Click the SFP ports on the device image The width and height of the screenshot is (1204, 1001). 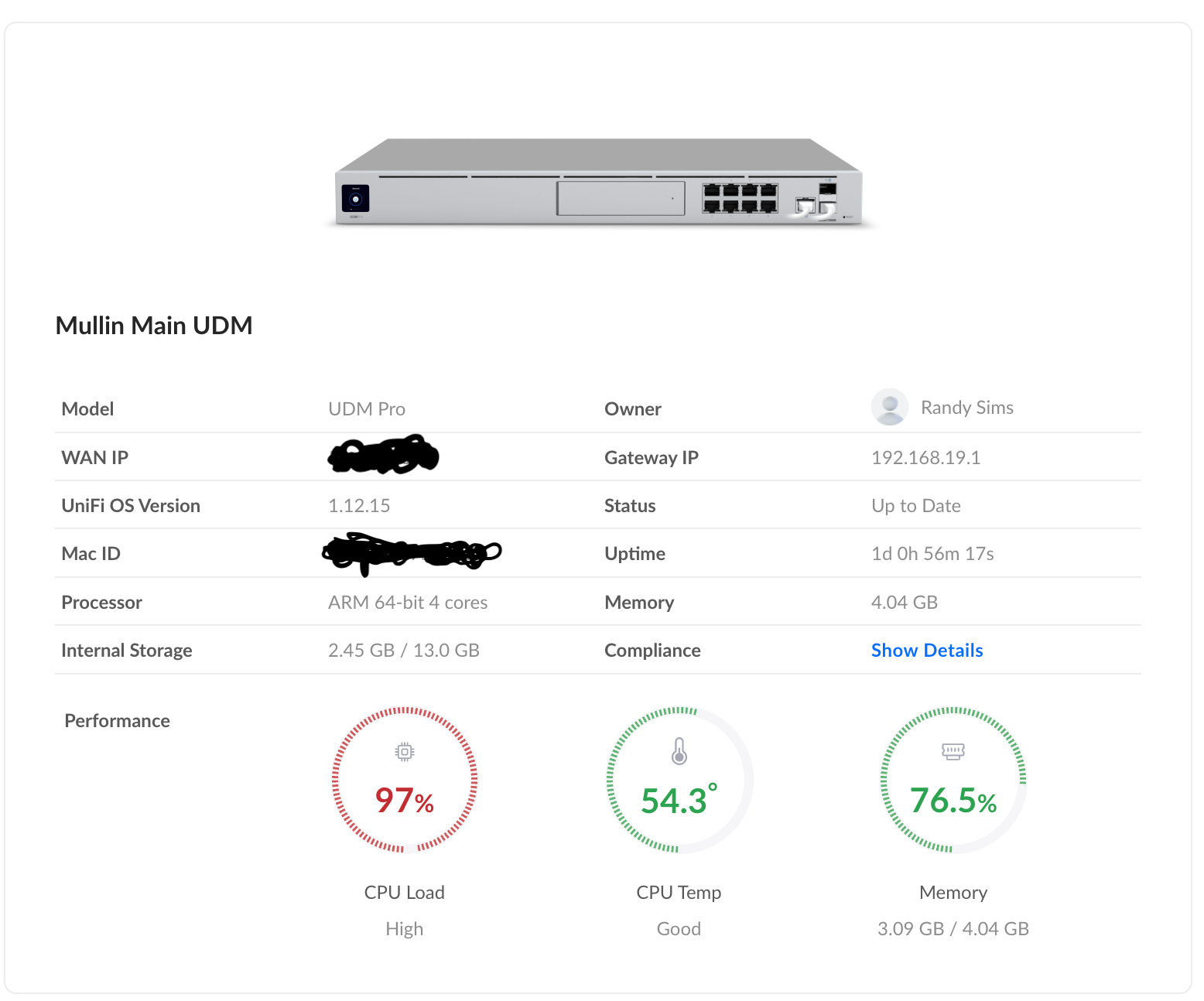click(816, 206)
